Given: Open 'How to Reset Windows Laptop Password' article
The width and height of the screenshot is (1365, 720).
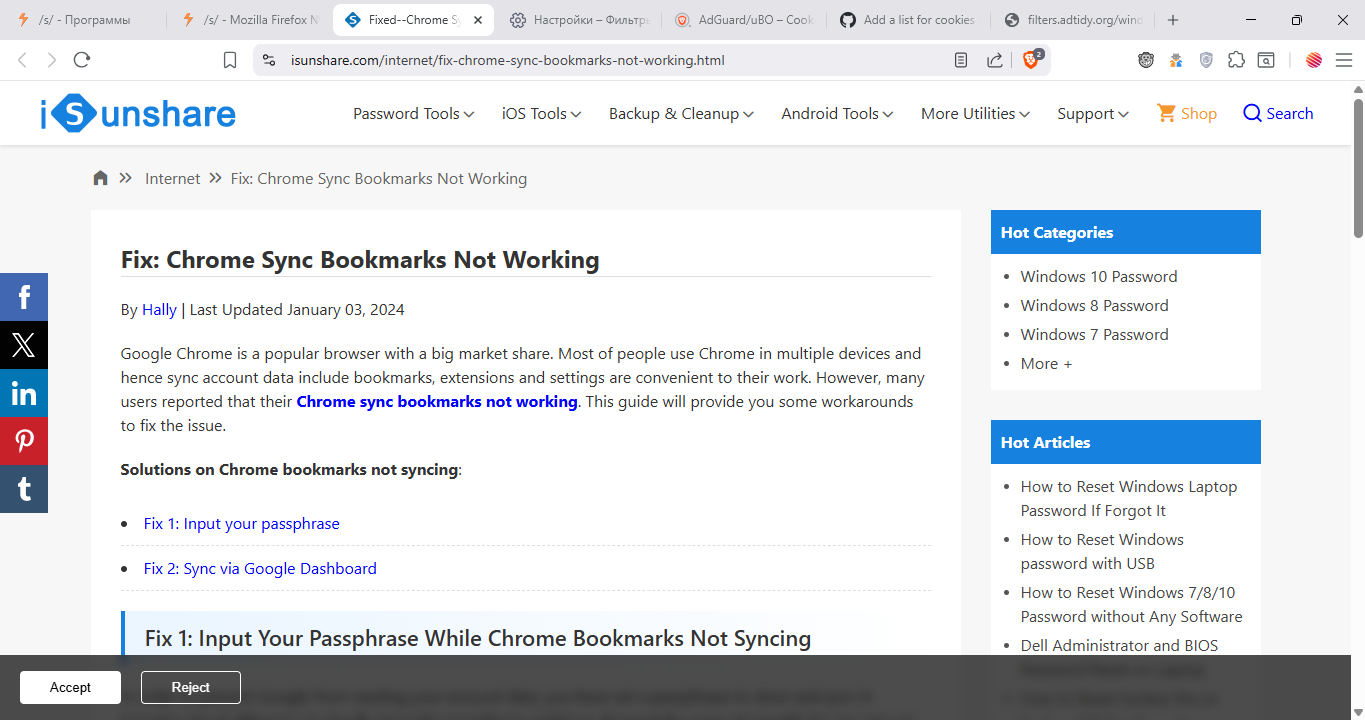Looking at the screenshot, I should pos(1129,499).
